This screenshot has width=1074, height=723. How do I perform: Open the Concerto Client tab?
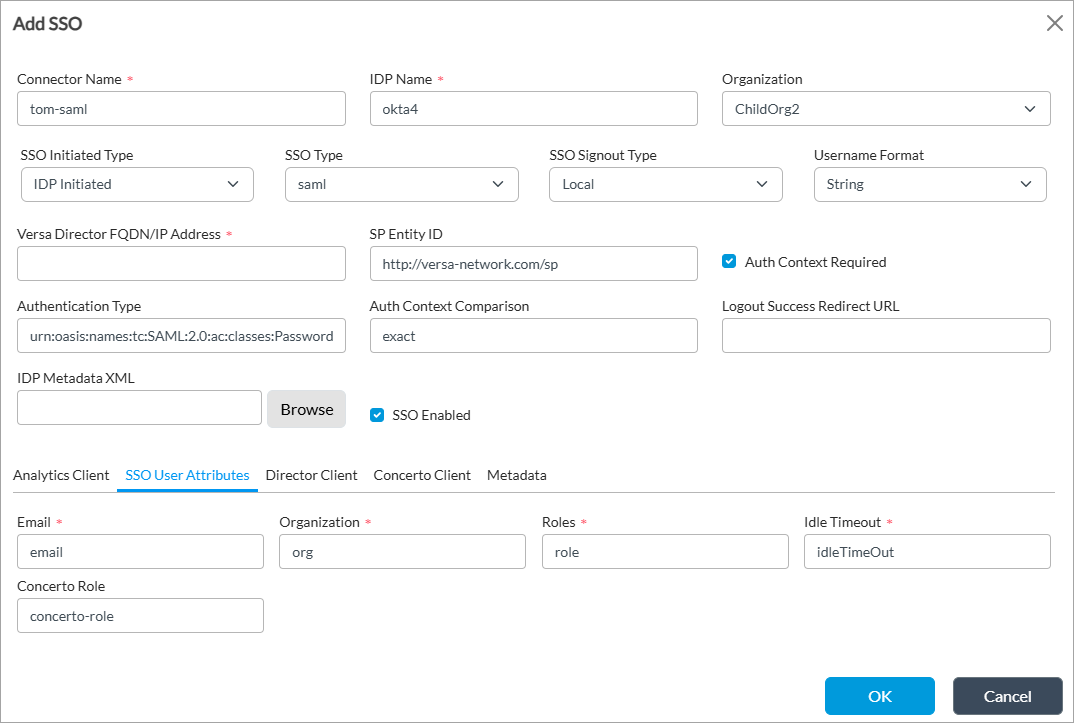coord(422,475)
